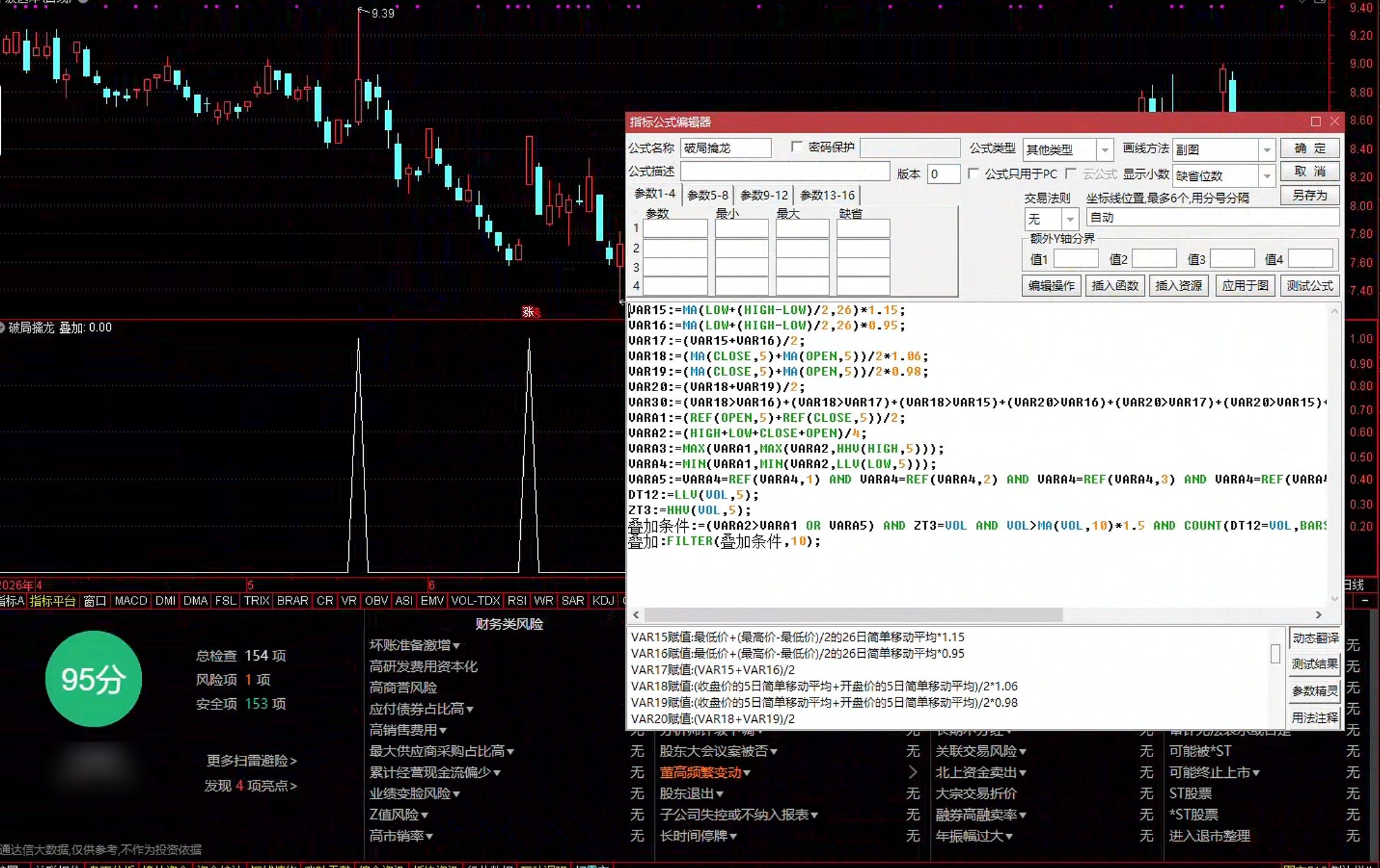Screen dimensions: 1380x868
Task: Click the 应用于图 button
Action: [1245, 286]
